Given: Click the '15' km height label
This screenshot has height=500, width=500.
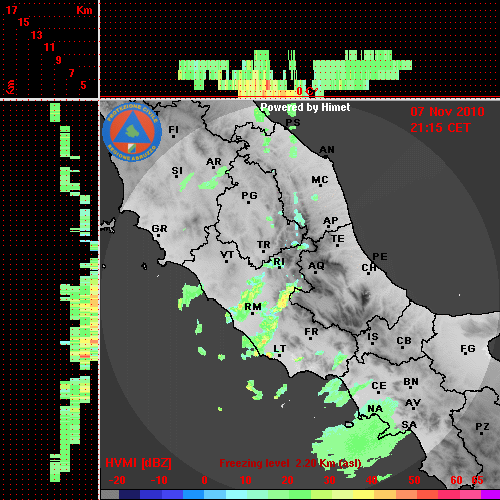Looking at the screenshot, I should [24, 22].
